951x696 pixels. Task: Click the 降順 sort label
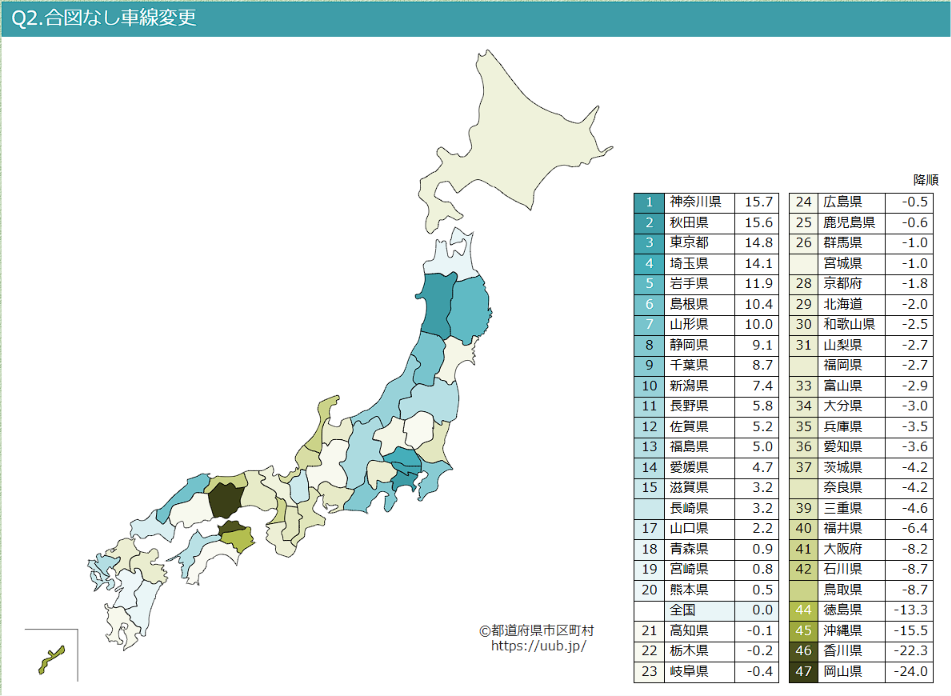point(926,180)
